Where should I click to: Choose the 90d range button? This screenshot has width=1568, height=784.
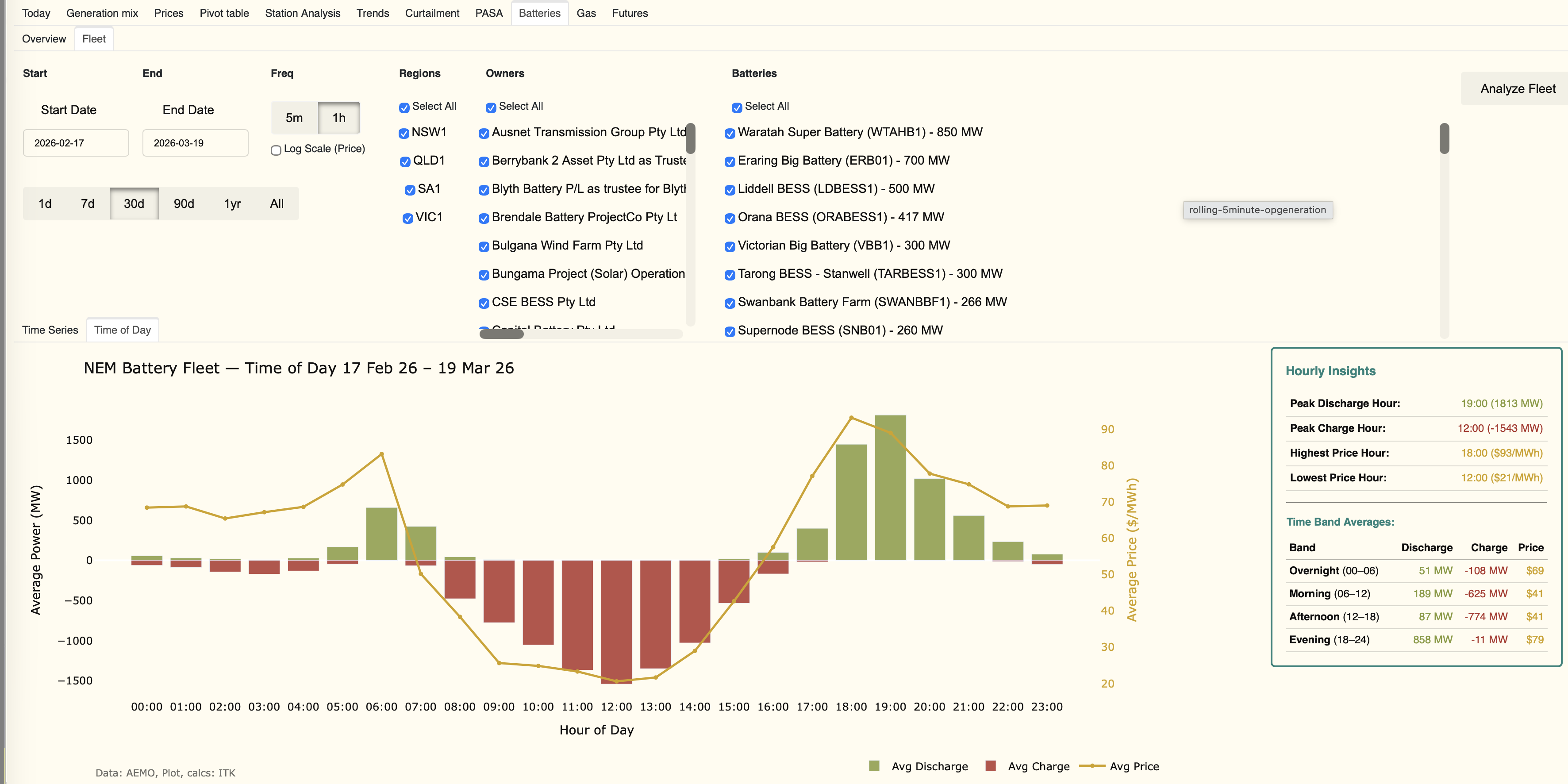pos(184,204)
